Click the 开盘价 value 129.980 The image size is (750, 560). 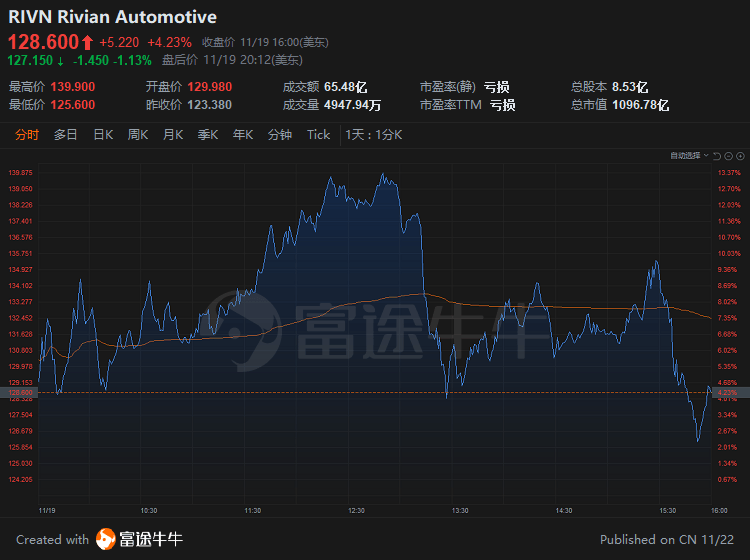tap(210, 87)
